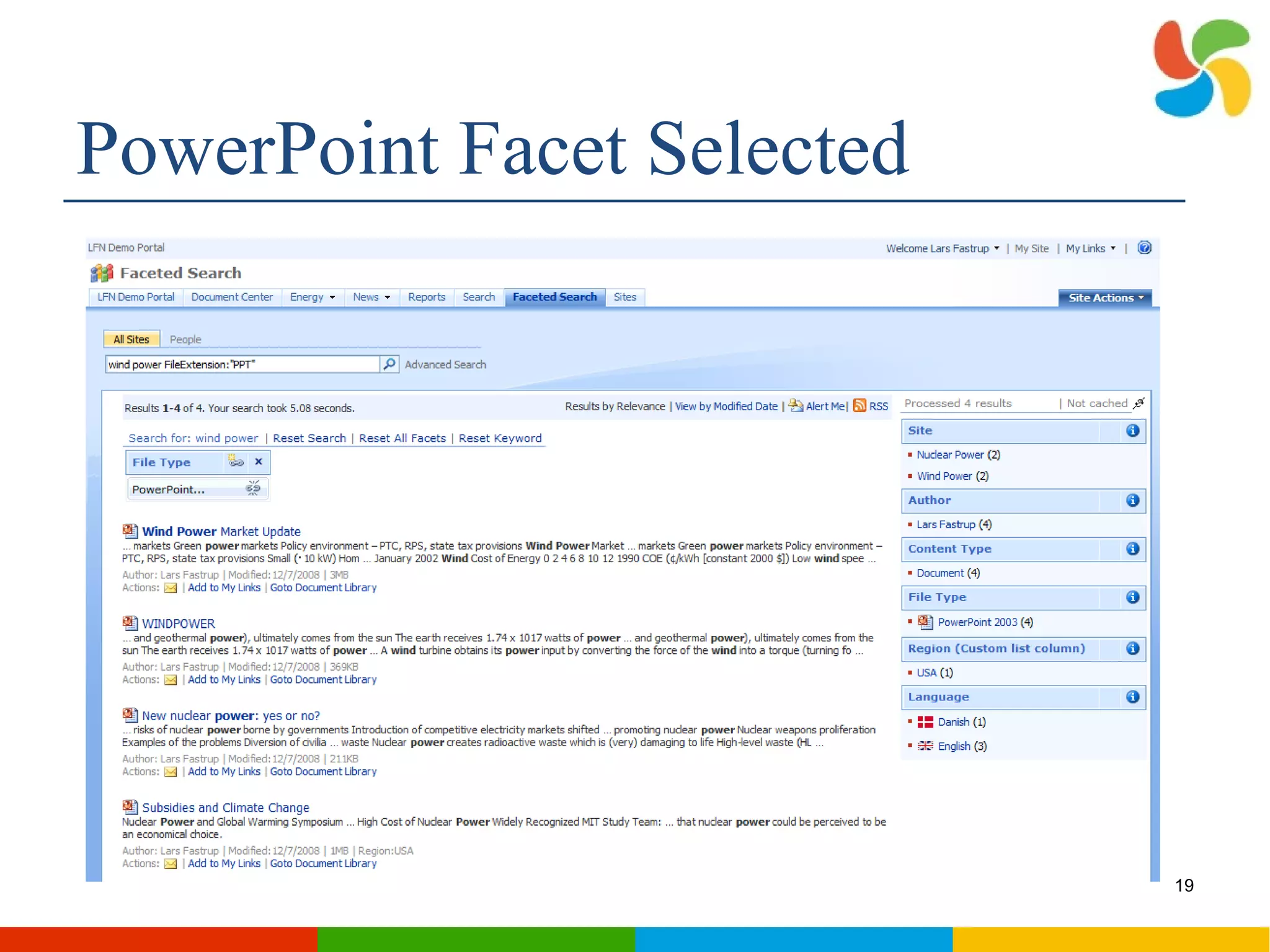Viewport: 1270px width, 952px height.
Task: Click email icon under Subsidies and Climate Change
Action: [x=171, y=863]
